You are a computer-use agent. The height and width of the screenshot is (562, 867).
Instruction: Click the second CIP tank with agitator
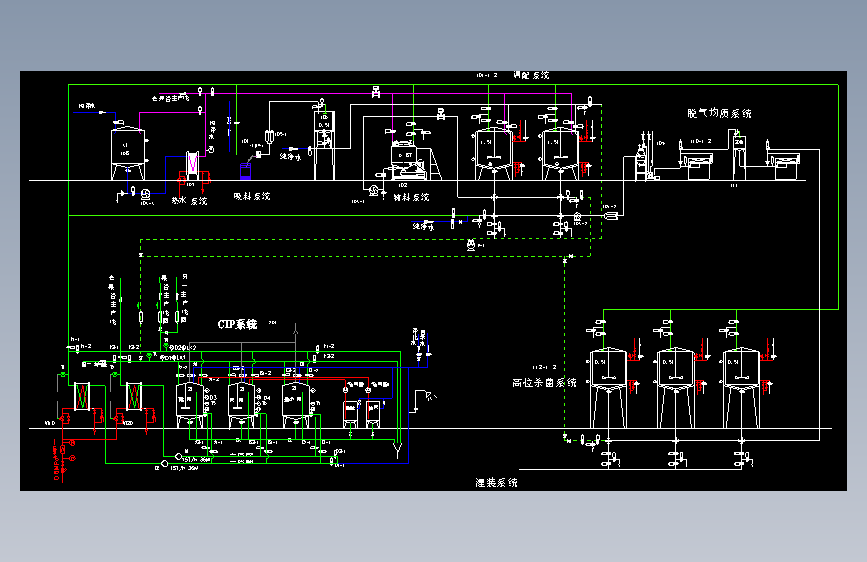pyautogui.click(x=242, y=404)
